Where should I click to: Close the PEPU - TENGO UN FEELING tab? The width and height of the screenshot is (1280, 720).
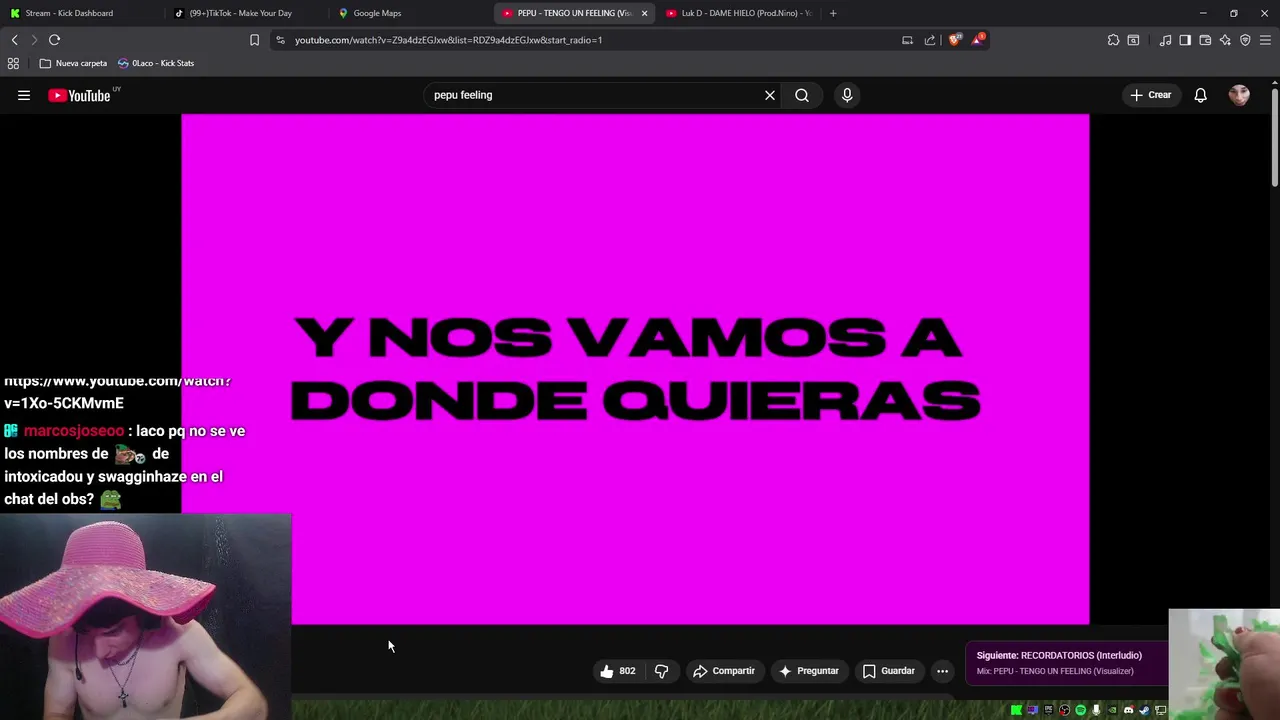click(x=644, y=13)
